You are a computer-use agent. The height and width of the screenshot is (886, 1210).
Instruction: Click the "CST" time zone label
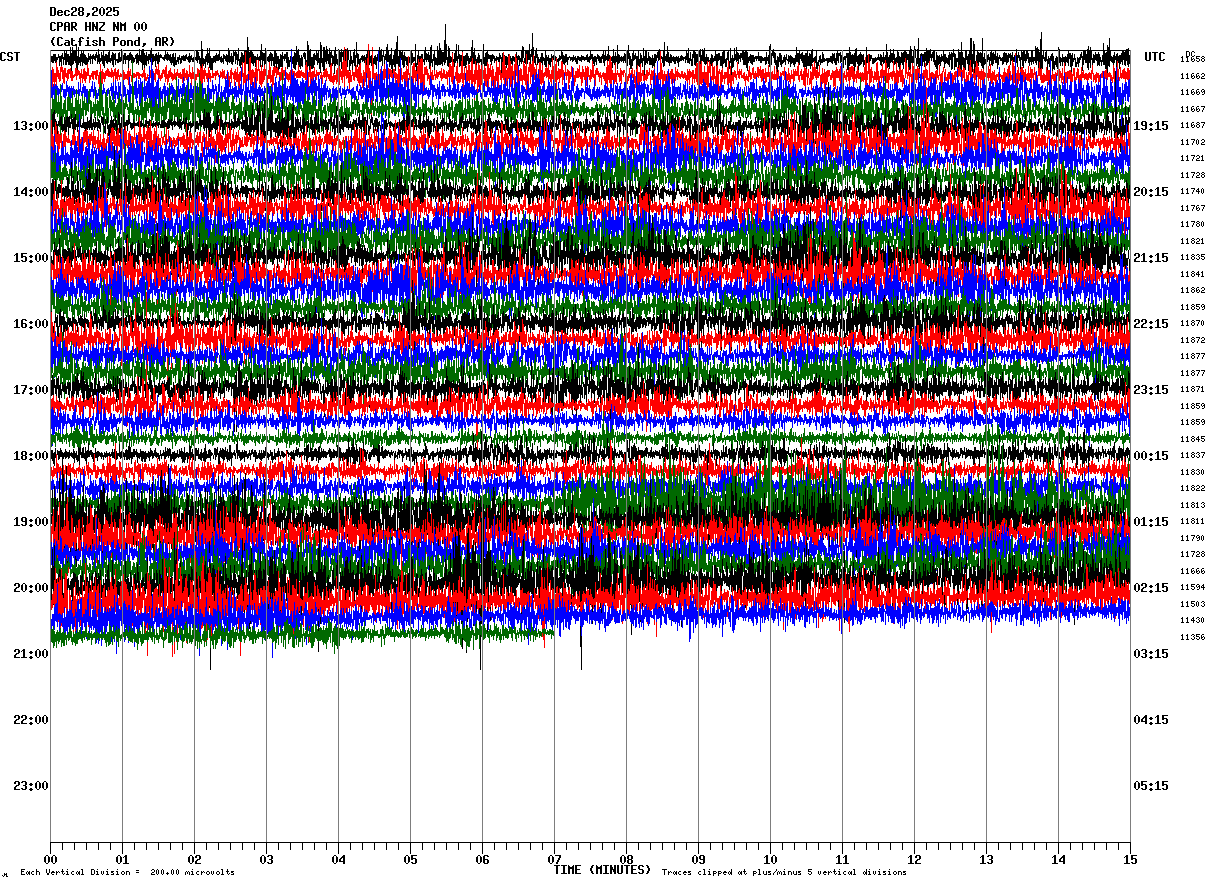point(10,57)
